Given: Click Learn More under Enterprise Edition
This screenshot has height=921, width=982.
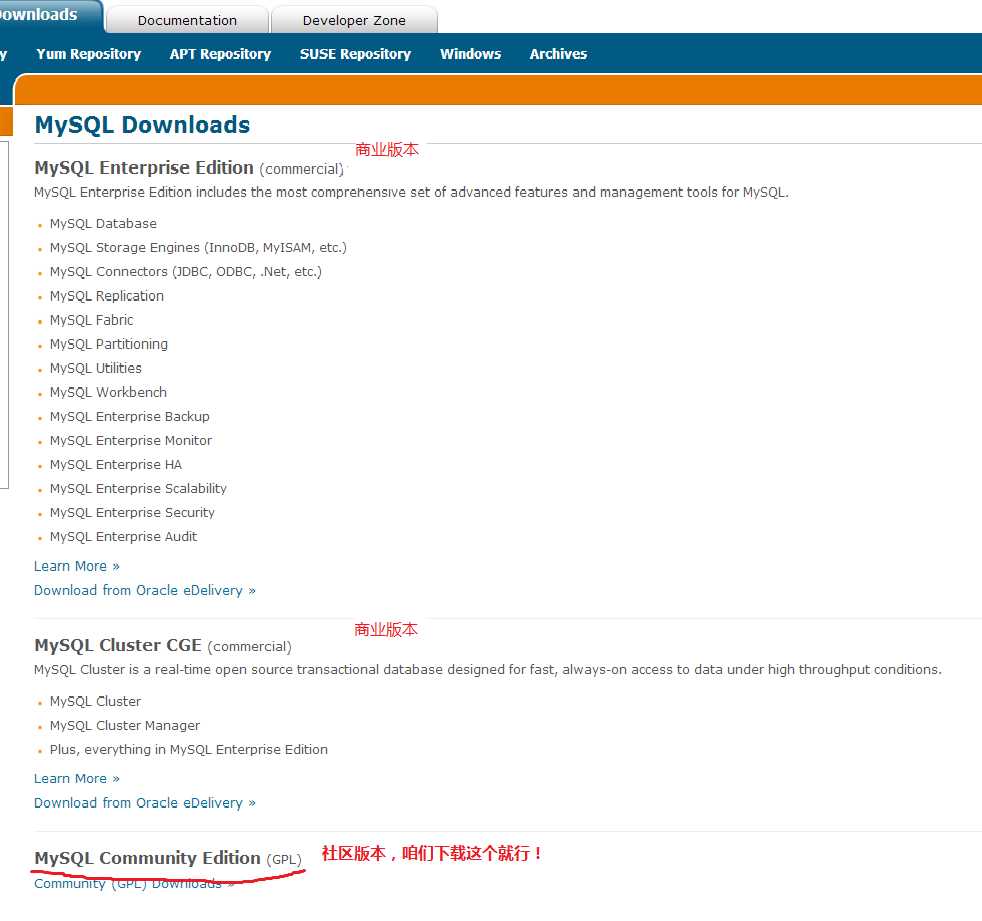Looking at the screenshot, I should (76, 566).
